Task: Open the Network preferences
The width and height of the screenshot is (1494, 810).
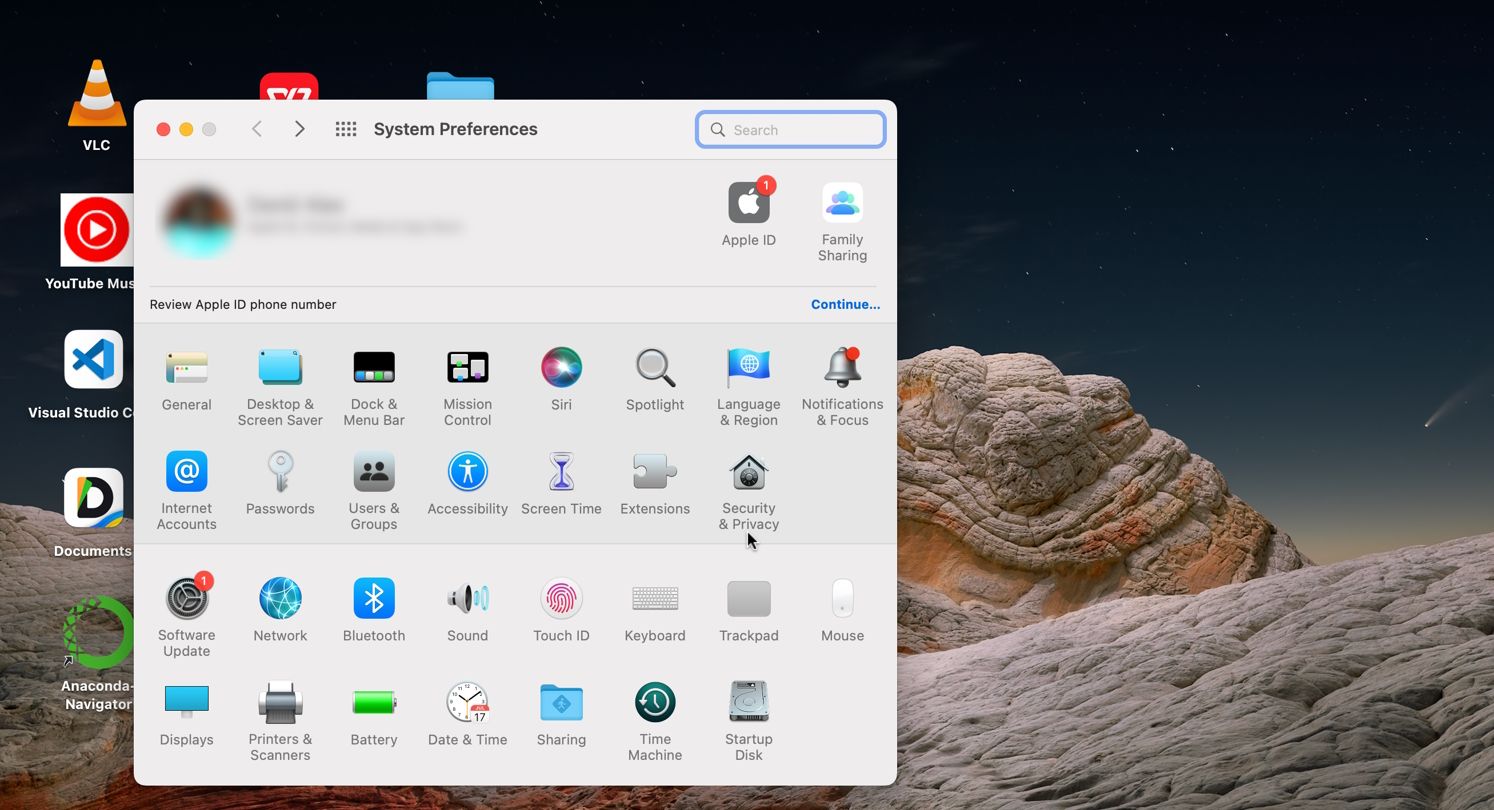Action: pyautogui.click(x=280, y=599)
